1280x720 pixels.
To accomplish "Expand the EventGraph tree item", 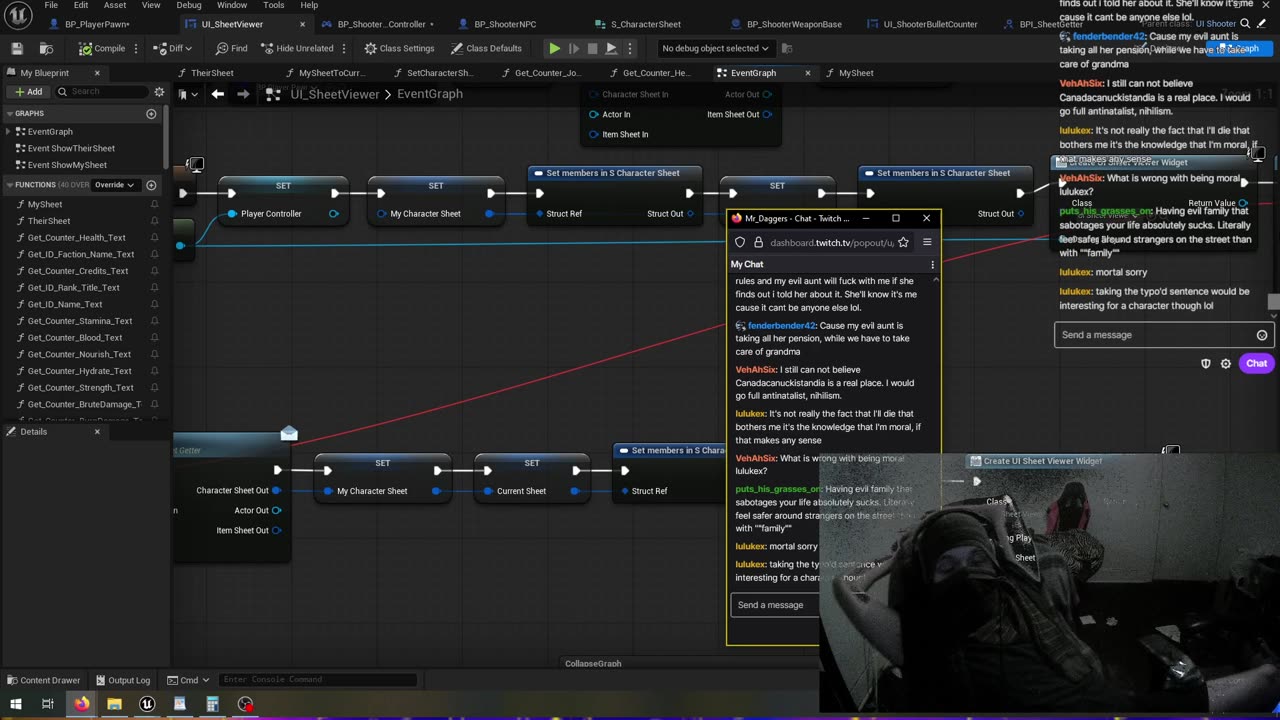I will pyautogui.click(x=9, y=131).
